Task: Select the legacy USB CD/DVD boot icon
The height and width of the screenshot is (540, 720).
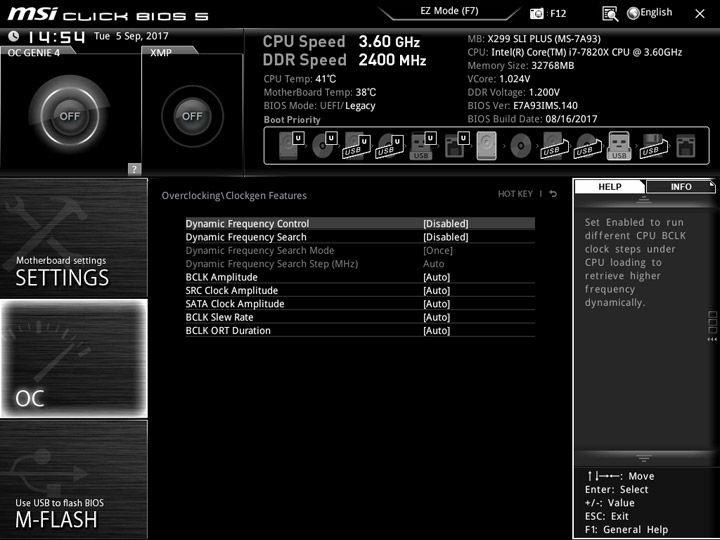Action: pyautogui.click(x=587, y=146)
